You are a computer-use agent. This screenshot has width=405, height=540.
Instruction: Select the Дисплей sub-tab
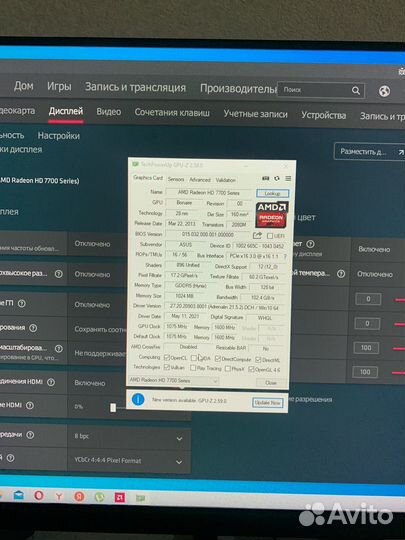pos(66,111)
